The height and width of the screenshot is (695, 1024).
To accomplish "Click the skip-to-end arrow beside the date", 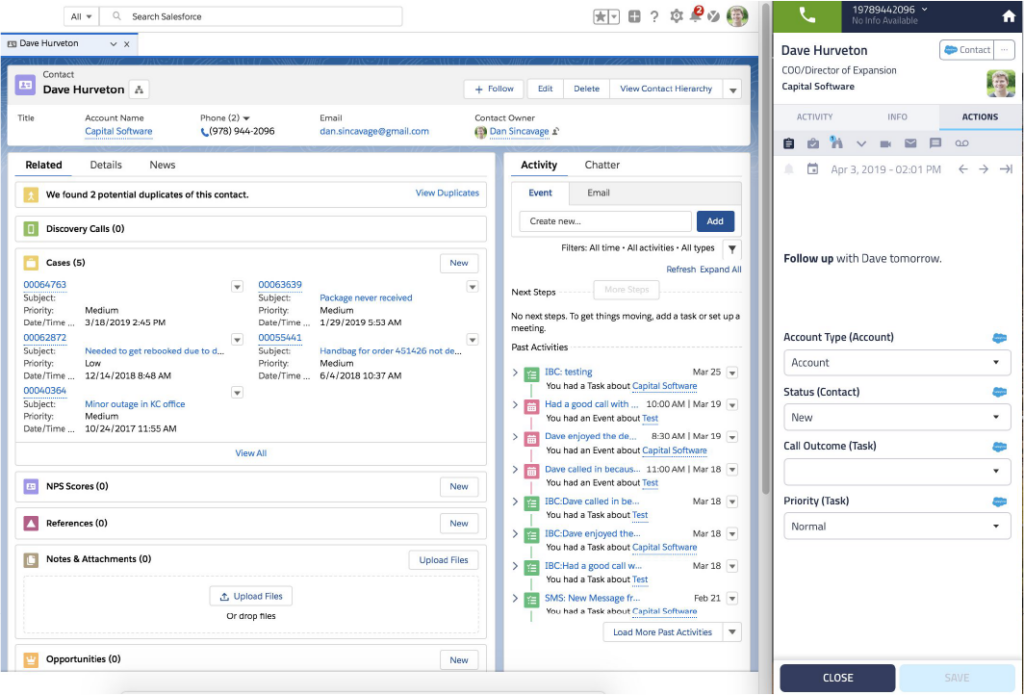I will point(1006,169).
